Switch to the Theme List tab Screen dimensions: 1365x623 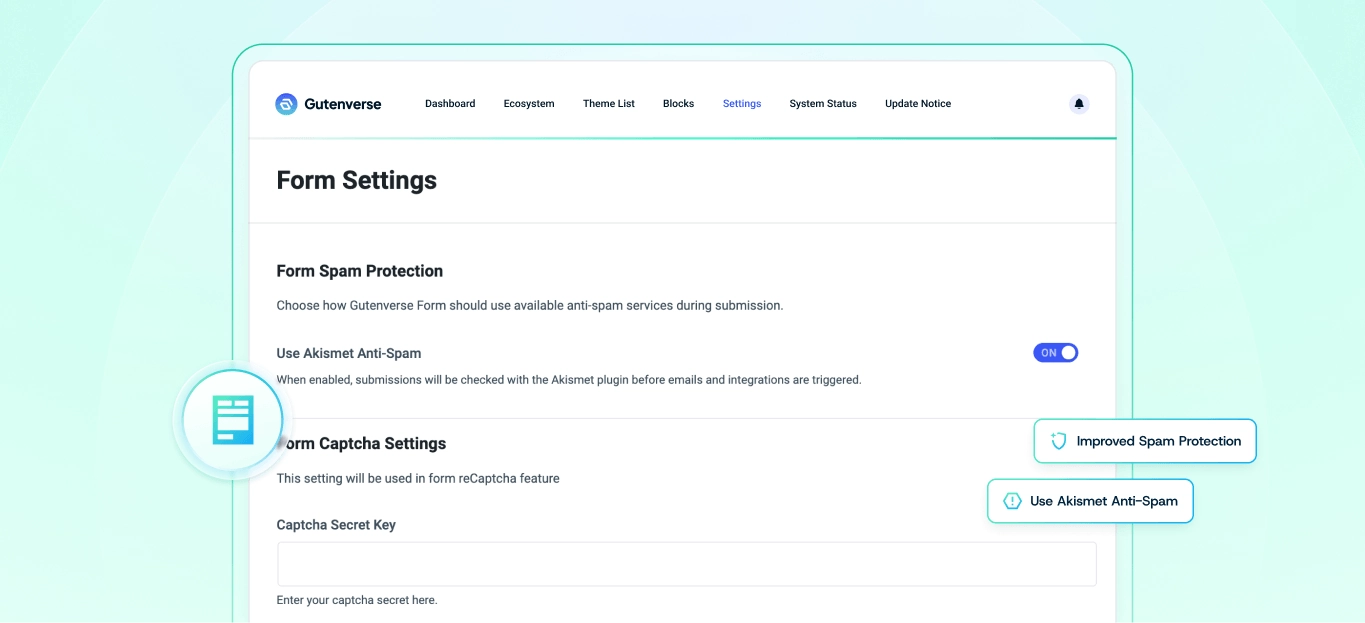[609, 104]
